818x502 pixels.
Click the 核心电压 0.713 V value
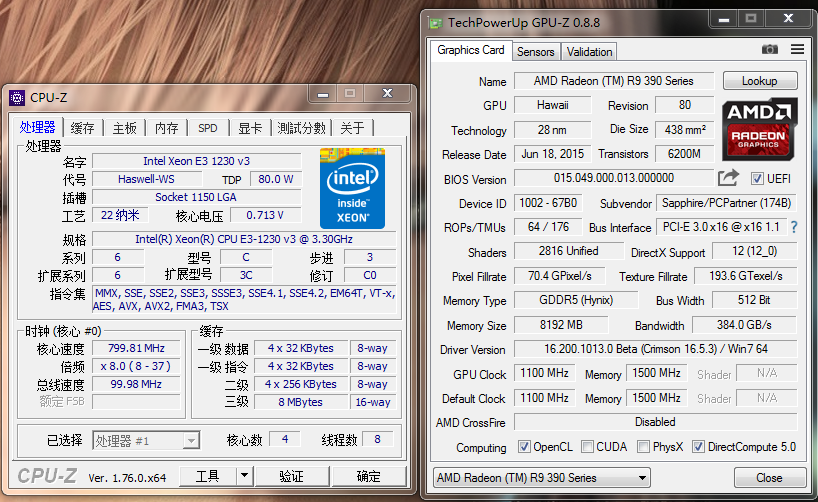click(x=266, y=215)
